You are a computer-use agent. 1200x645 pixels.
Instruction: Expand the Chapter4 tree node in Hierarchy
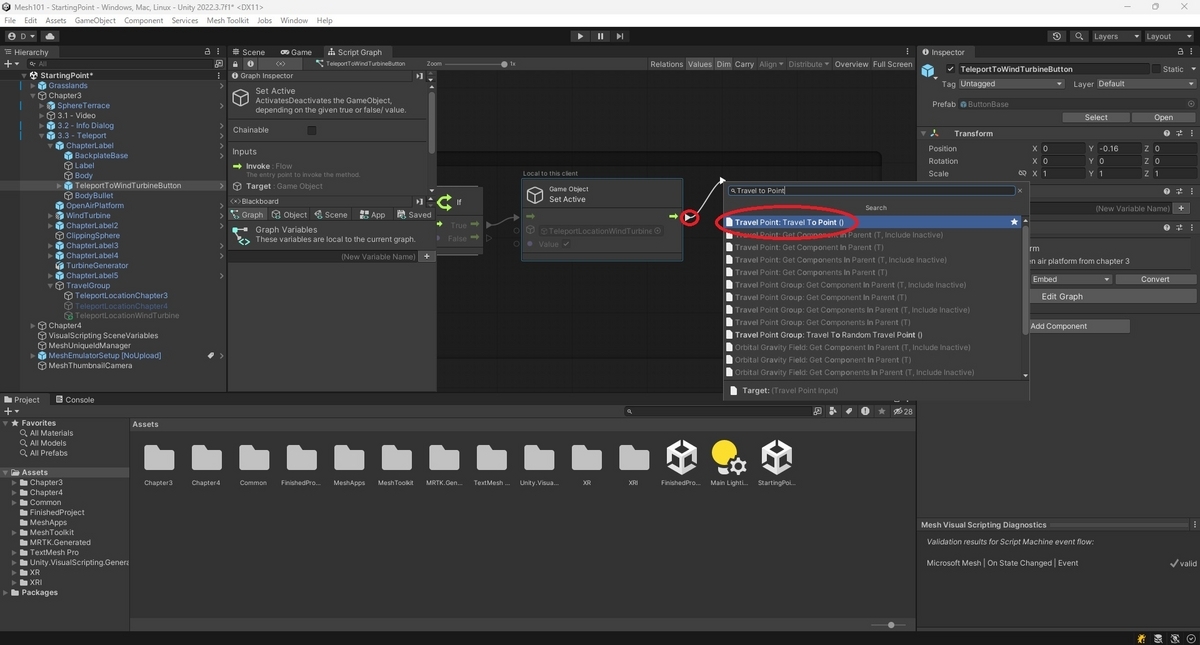click(32, 326)
